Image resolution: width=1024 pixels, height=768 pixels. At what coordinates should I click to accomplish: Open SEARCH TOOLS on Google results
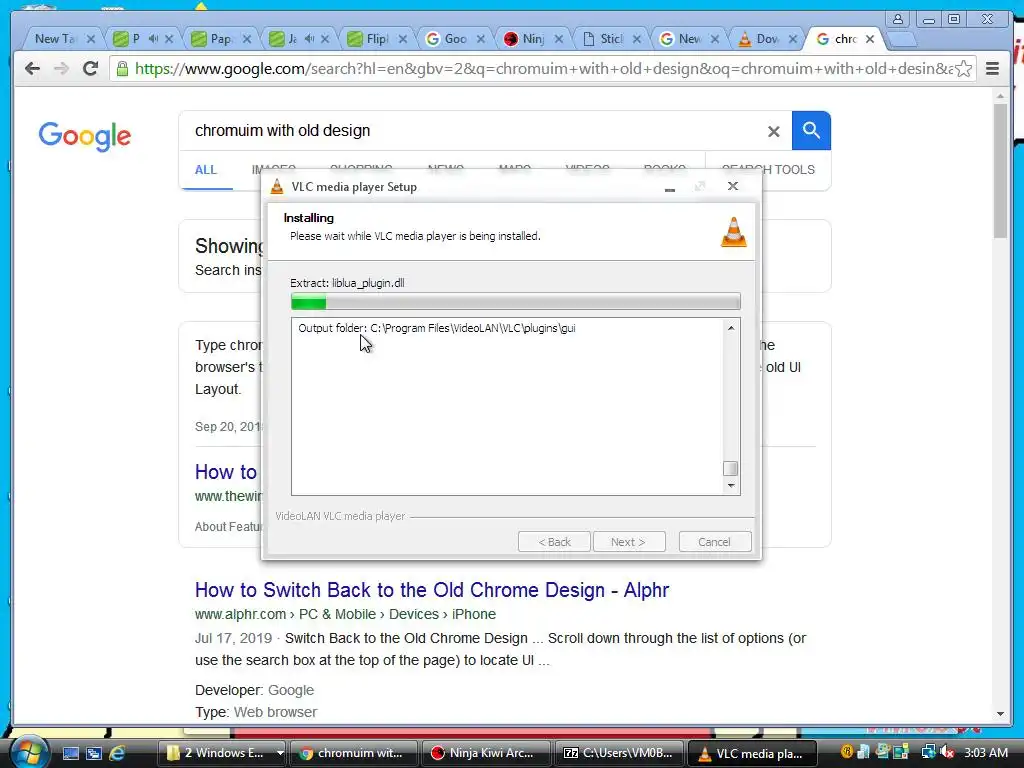click(768, 169)
